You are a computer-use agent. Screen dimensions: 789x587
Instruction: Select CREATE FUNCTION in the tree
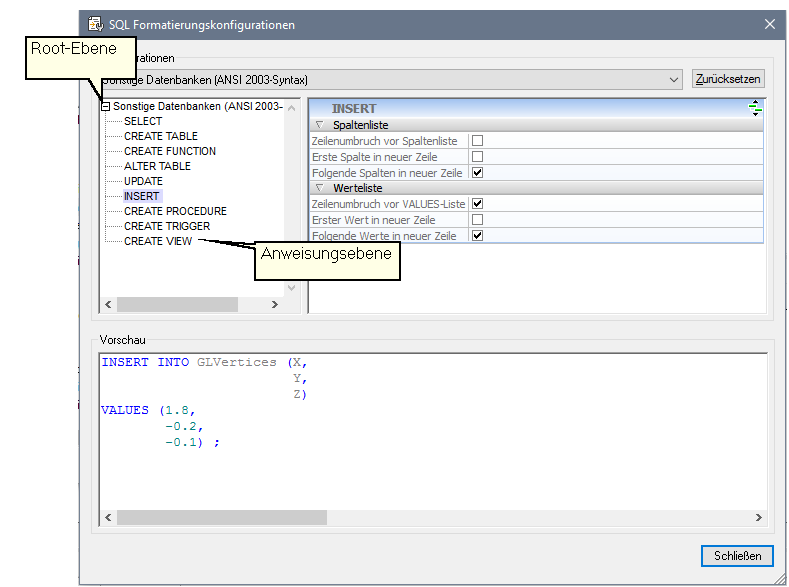pyautogui.click(x=170, y=151)
